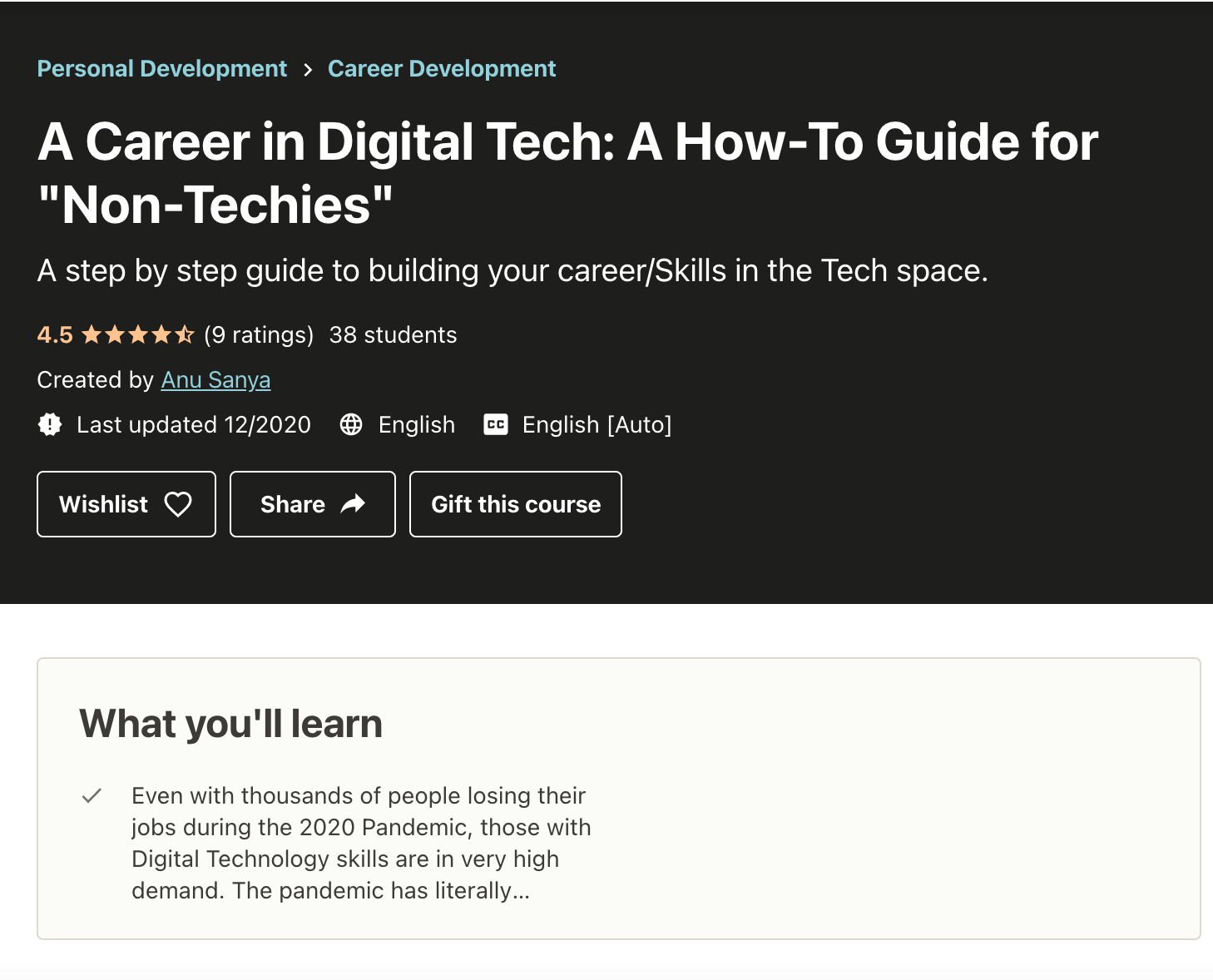The width and height of the screenshot is (1213, 980).
Task: Click the 38 students text
Action: coord(393,335)
